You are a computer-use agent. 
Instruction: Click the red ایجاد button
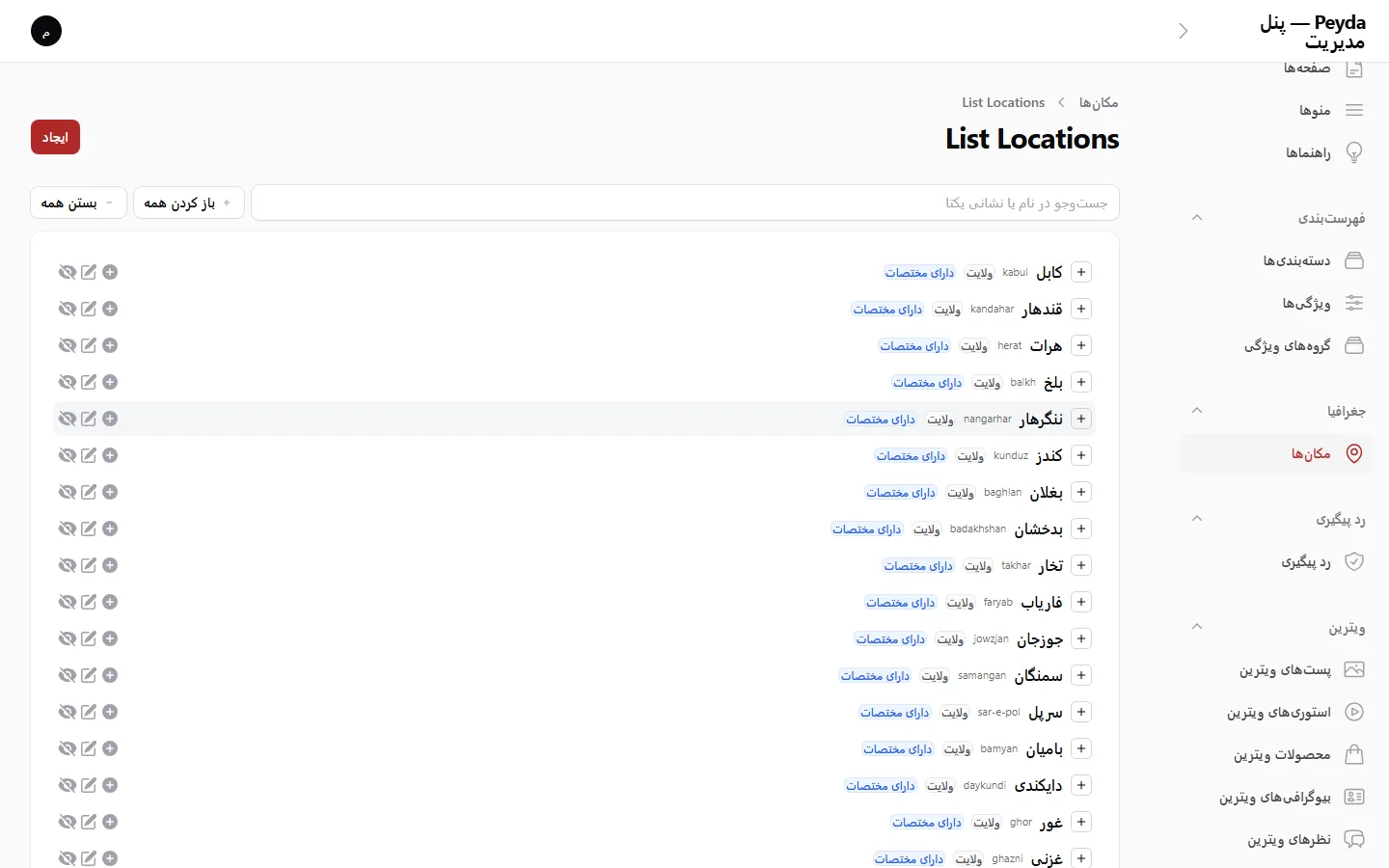point(55,137)
